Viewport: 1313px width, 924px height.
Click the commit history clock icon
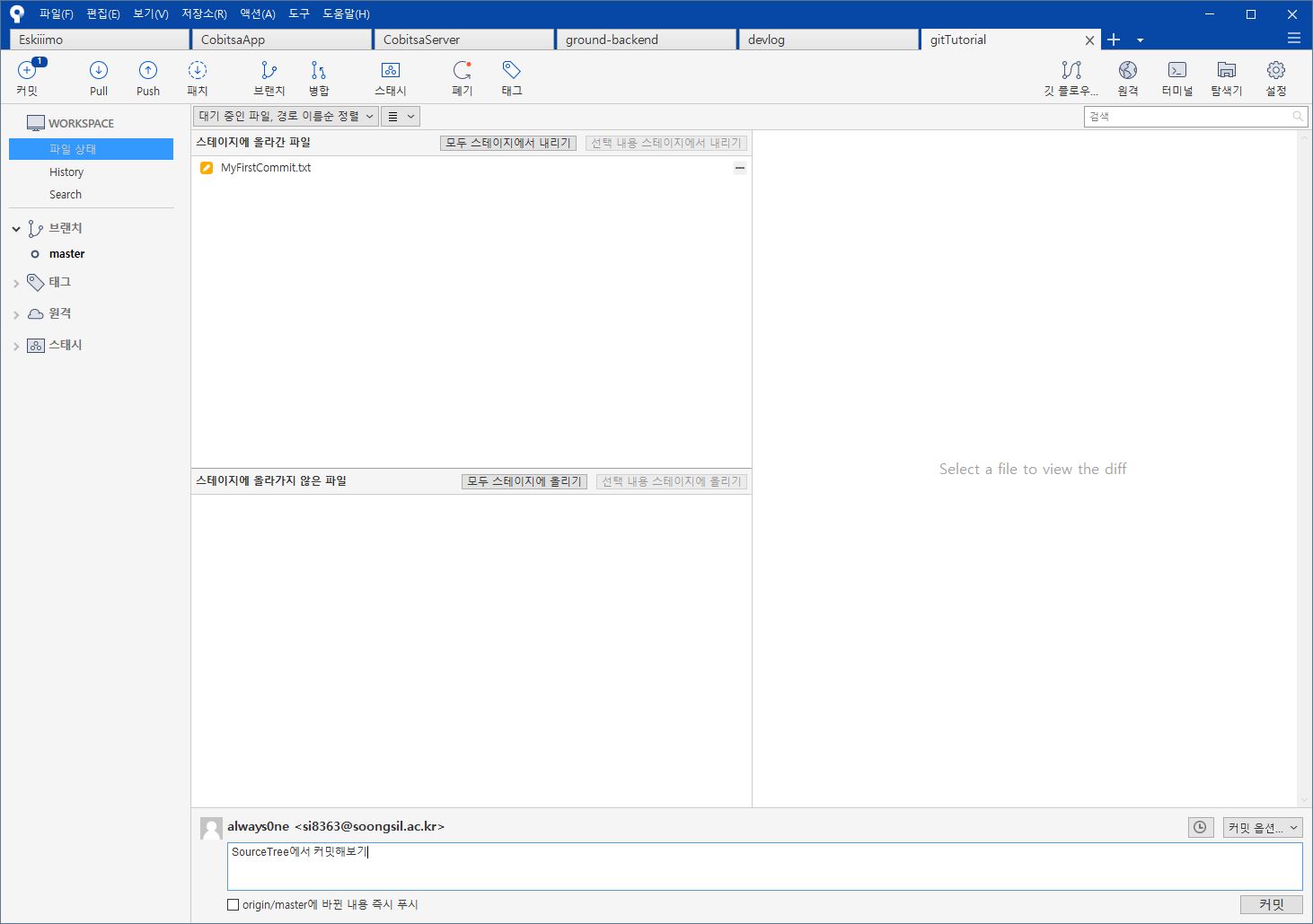1201,828
